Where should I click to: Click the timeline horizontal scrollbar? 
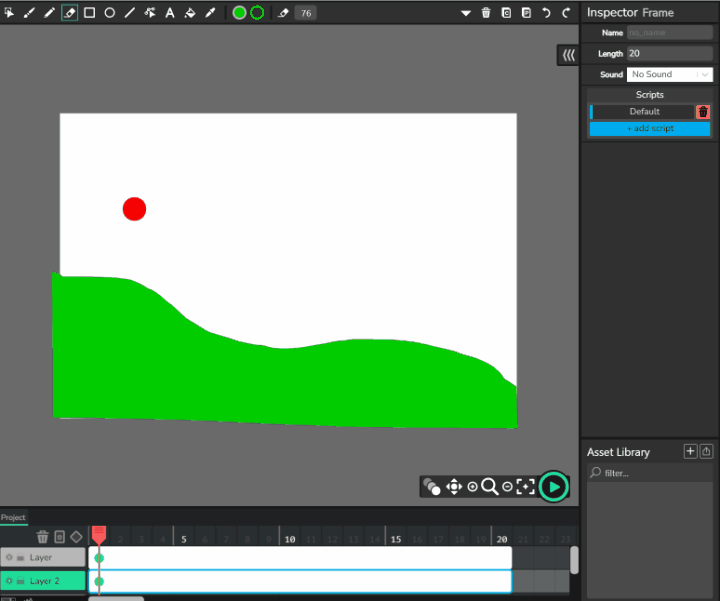tap(116, 598)
